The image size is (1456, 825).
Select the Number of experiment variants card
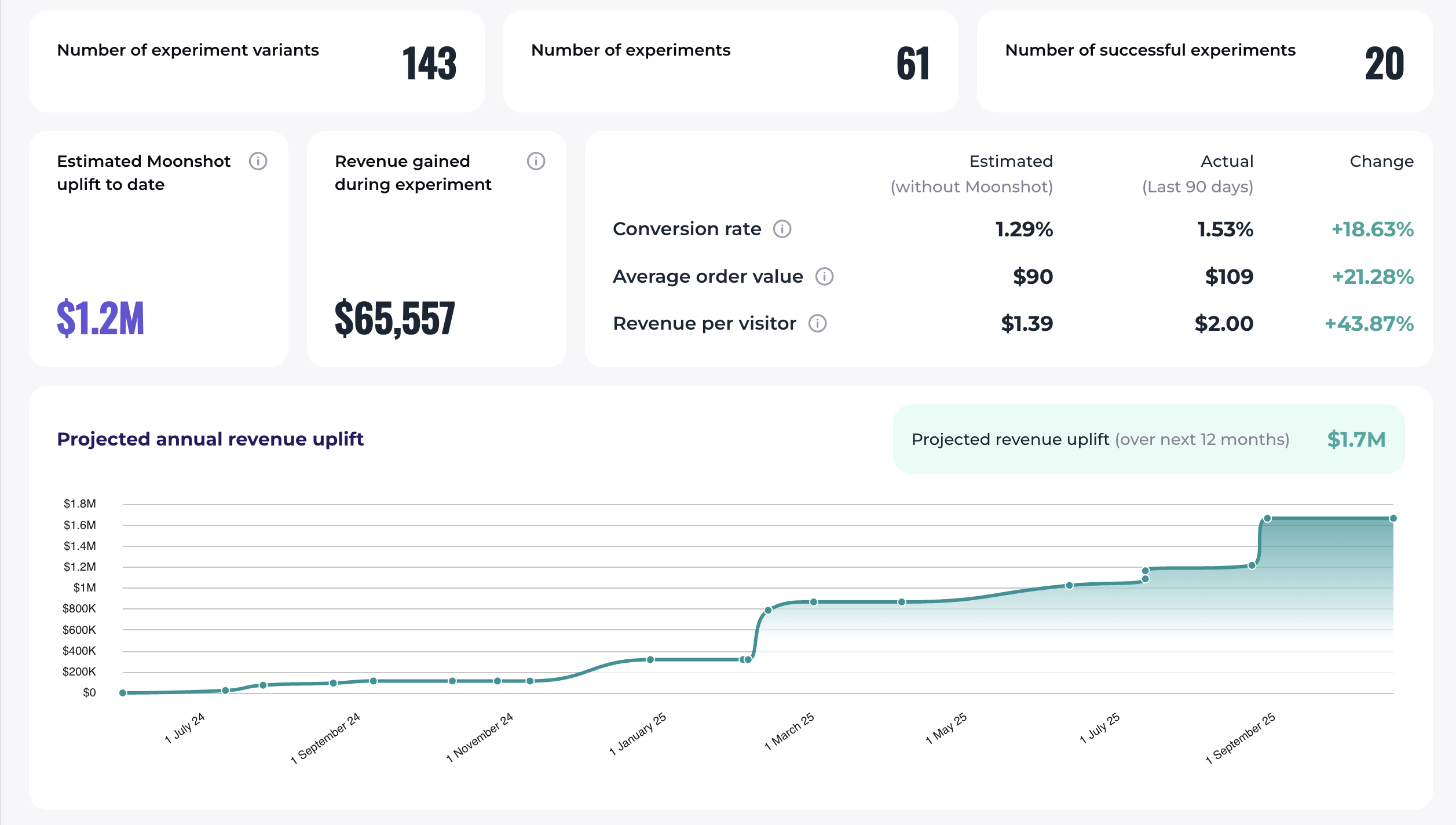(x=257, y=61)
